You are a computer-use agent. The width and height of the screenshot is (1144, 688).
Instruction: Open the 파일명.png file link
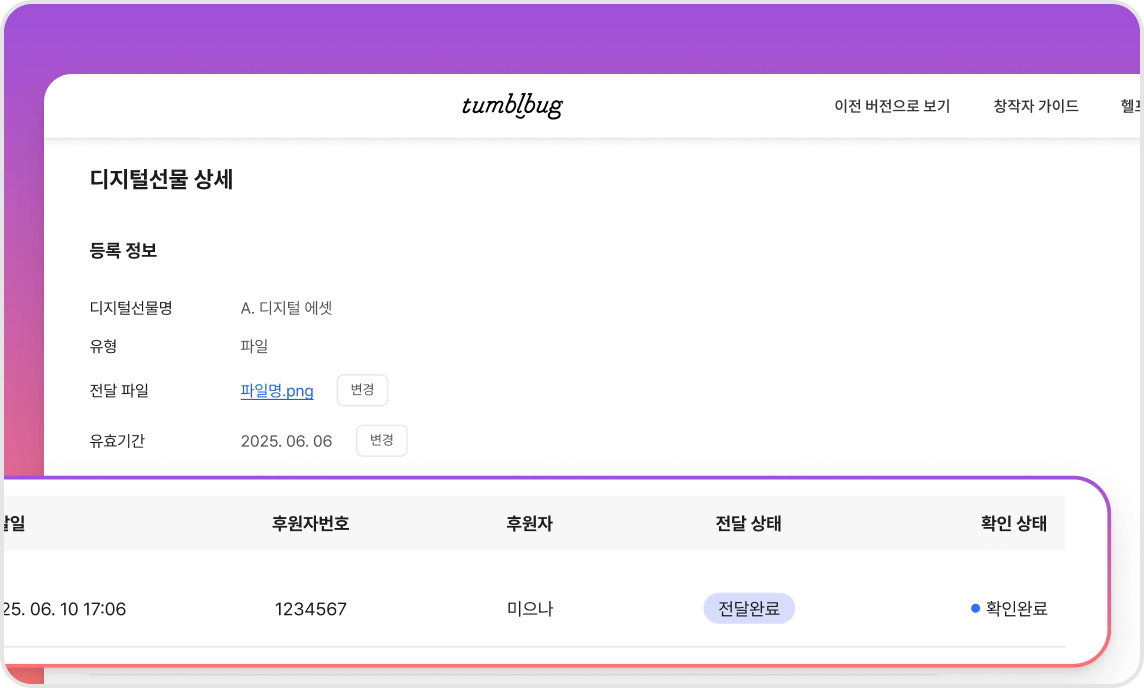(x=277, y=391)
